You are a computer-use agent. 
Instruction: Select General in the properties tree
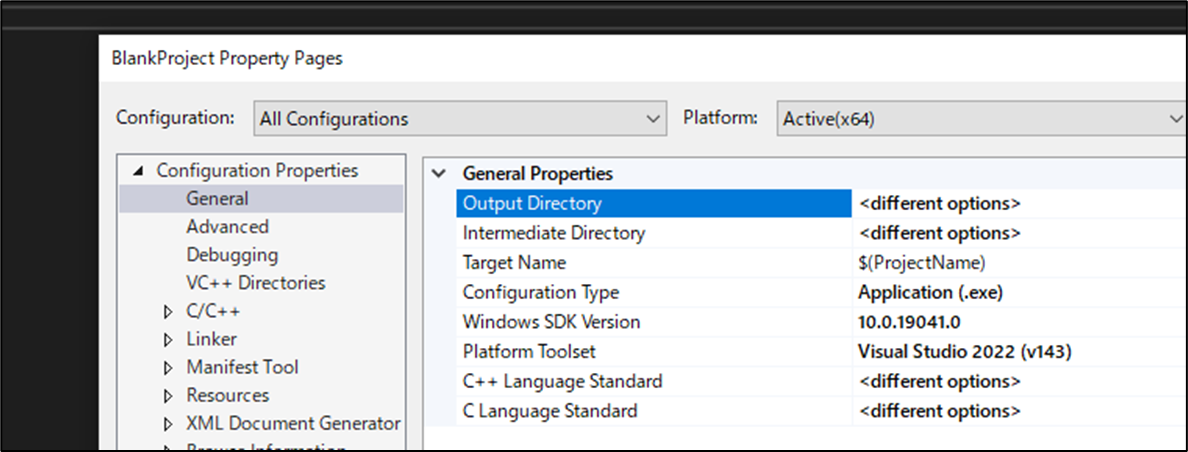pos(217,199)
